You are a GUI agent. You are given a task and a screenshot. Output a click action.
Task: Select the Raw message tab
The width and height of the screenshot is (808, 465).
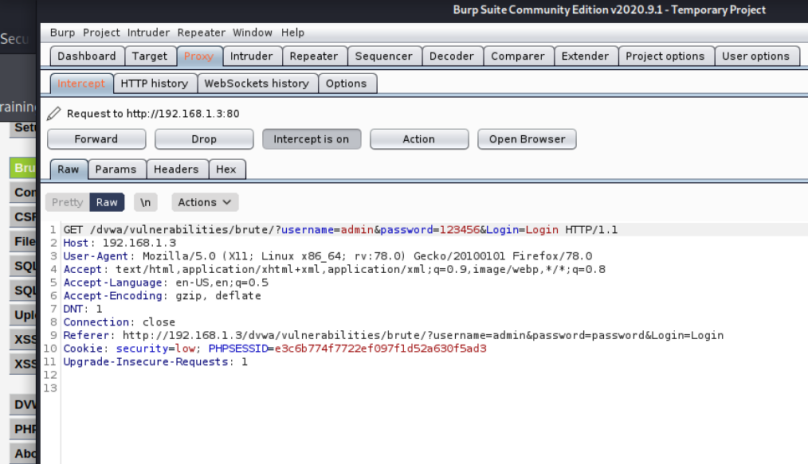(68, 169)
